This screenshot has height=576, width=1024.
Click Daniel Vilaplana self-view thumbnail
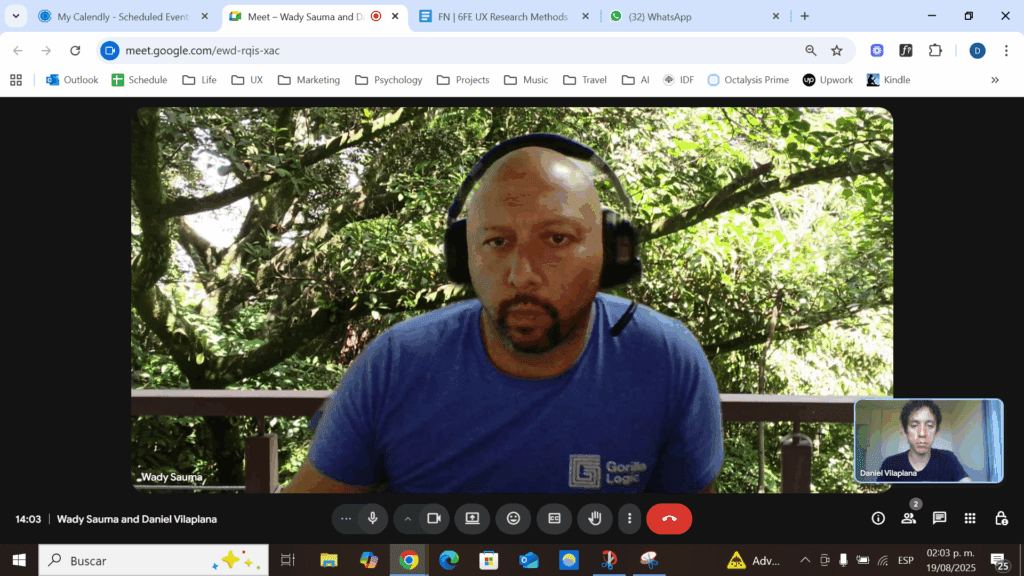[x=928, y=440]
